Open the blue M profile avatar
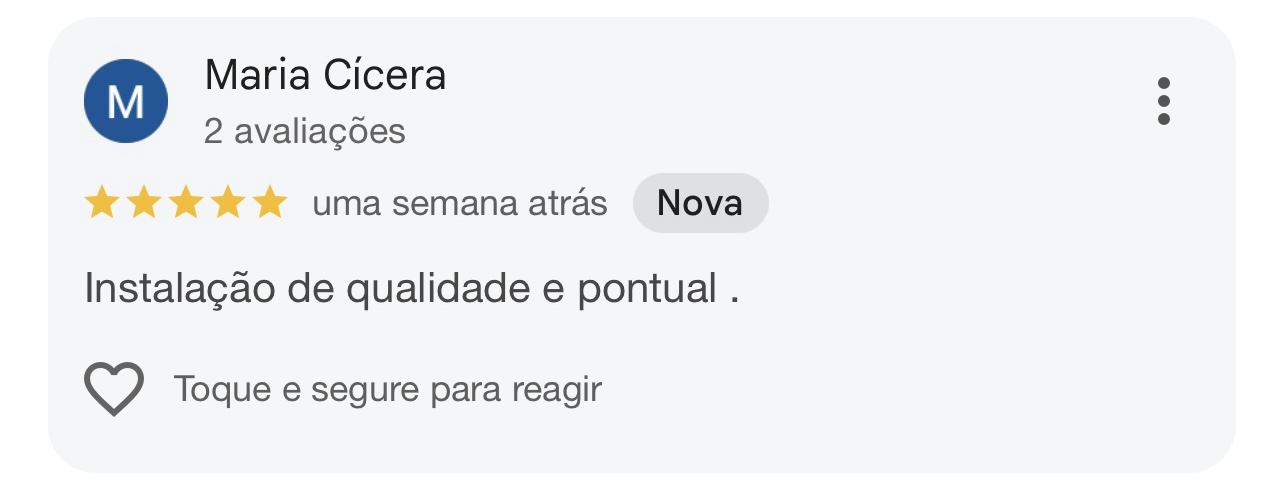Viewport: 1284px width, 487px height. (126, 101)
